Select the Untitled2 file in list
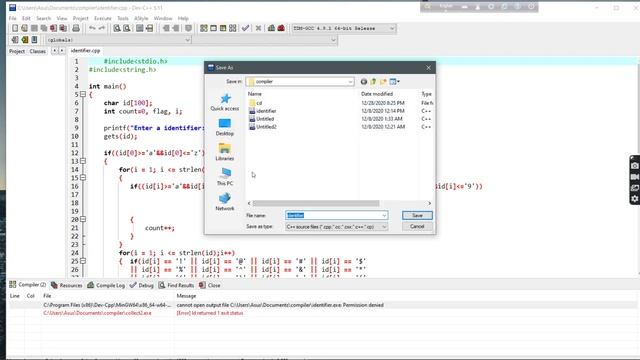Image resolution: width=640 pixels, height=360 pixels. point(263,127)
